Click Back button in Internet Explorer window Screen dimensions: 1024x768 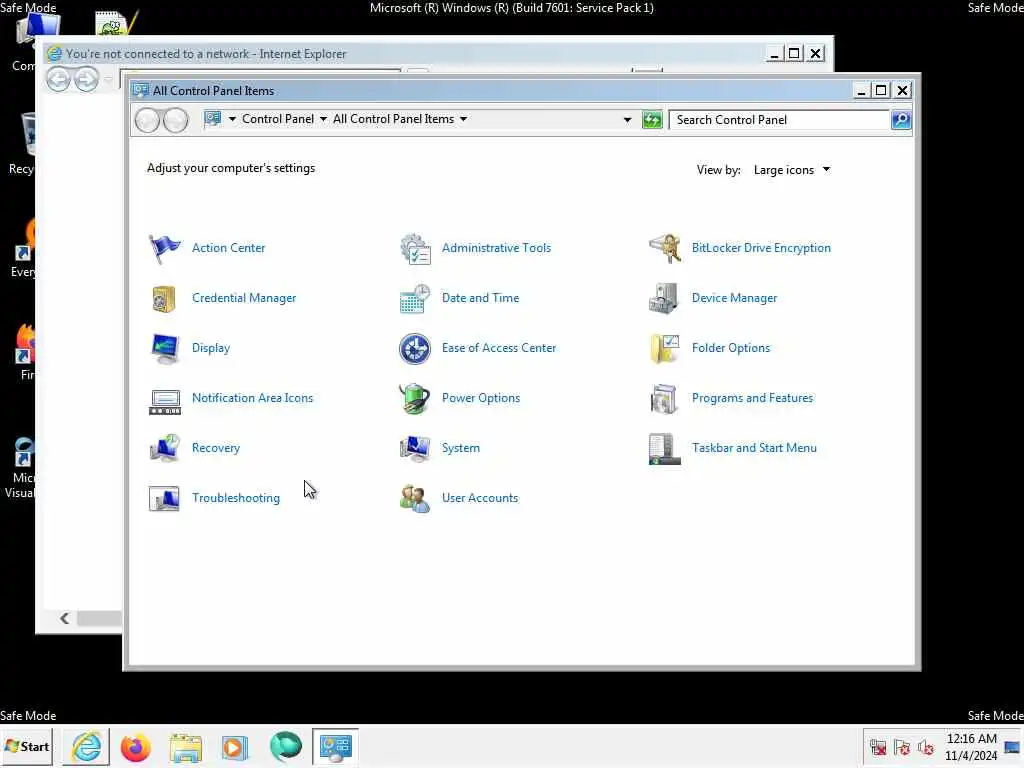point(58,80)
